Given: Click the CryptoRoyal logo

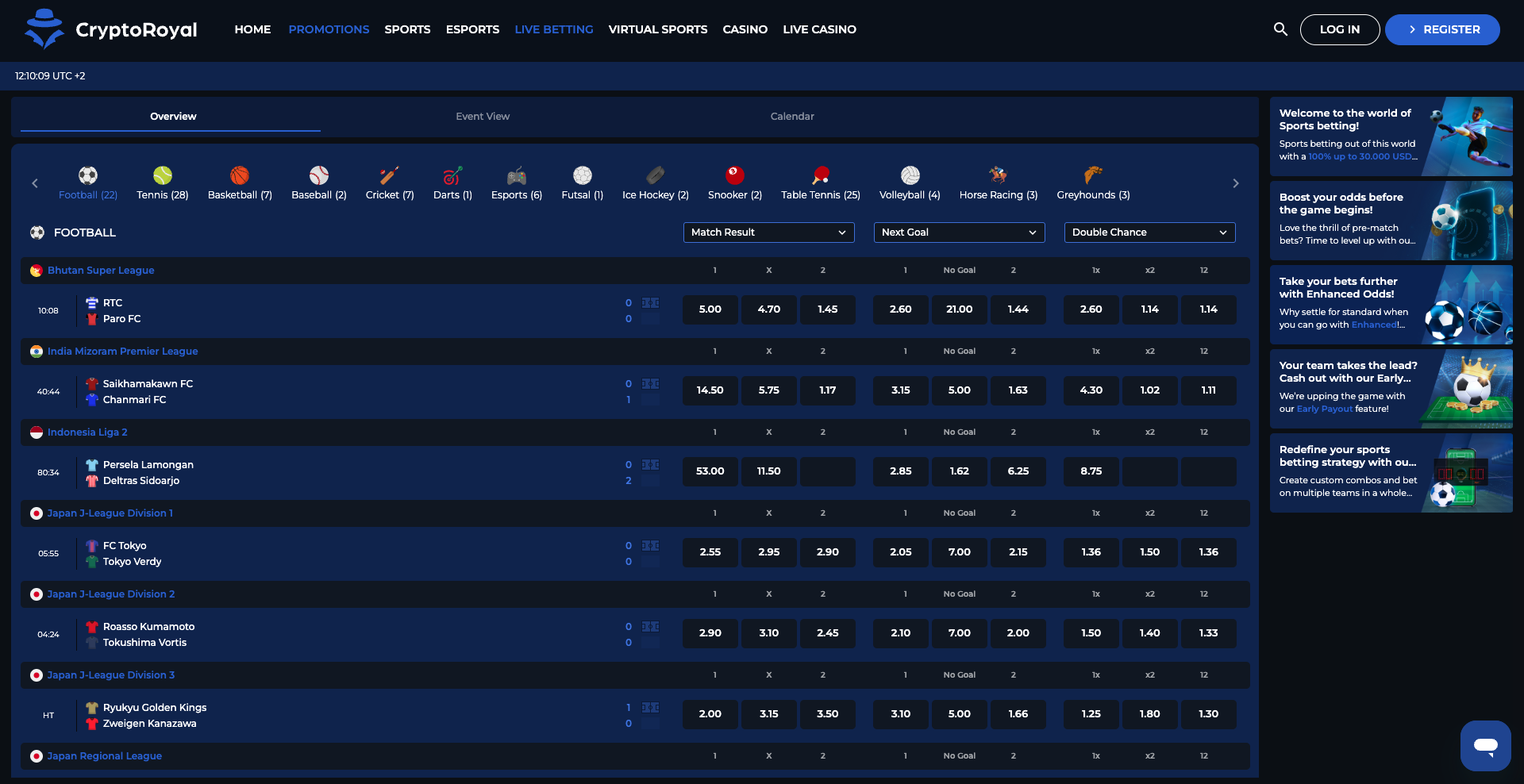Looking at the screenshot, I should click(x=111, y=29).
